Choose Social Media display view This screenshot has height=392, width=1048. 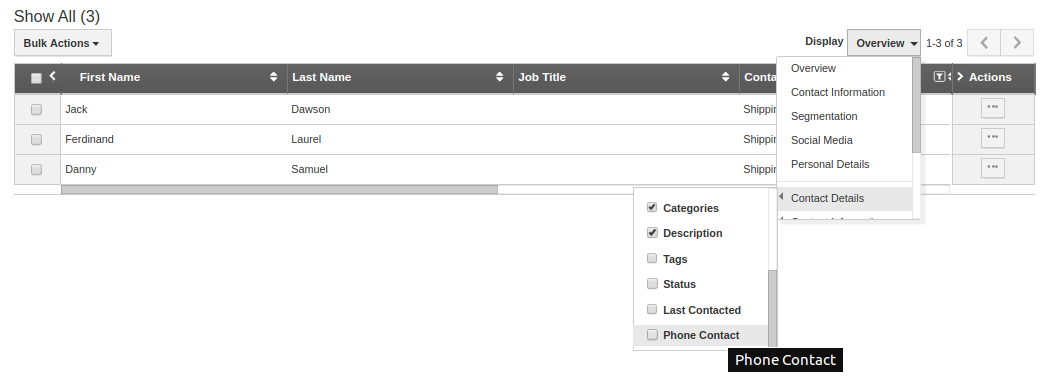[821, 140]
